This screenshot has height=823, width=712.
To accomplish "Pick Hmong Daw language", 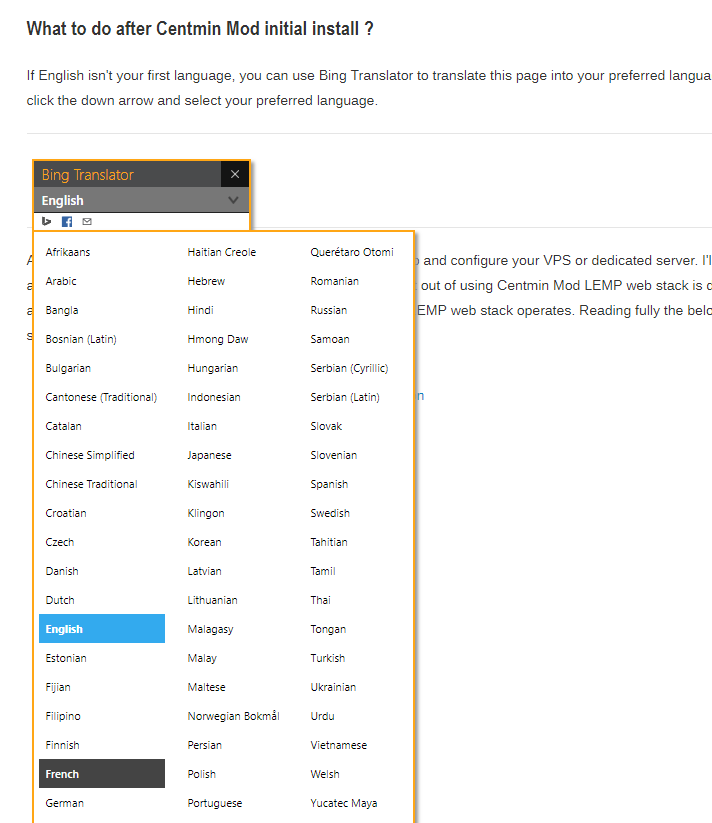I will (x=218, y=339).
